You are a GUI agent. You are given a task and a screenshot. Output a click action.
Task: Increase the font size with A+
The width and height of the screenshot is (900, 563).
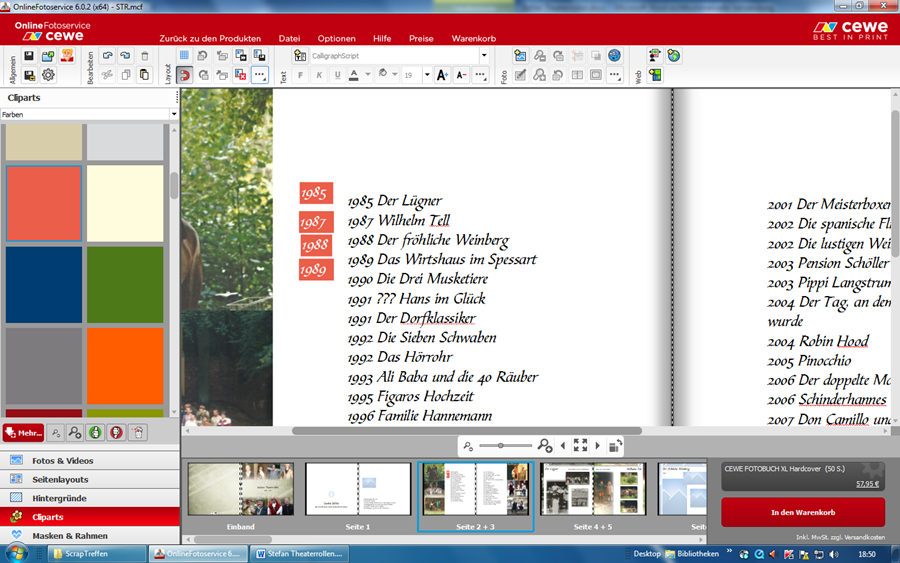click(443, 75)
